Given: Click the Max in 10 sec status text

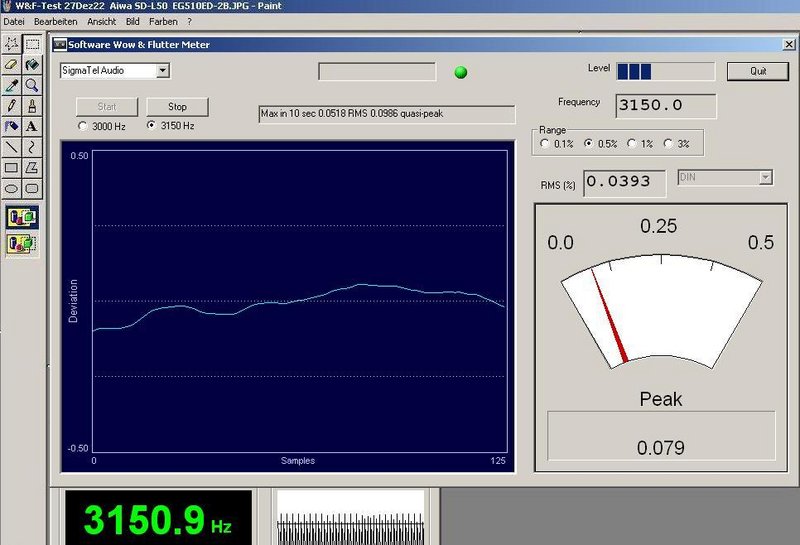Looking at the screenshot, I should click(x=352, y=114).
